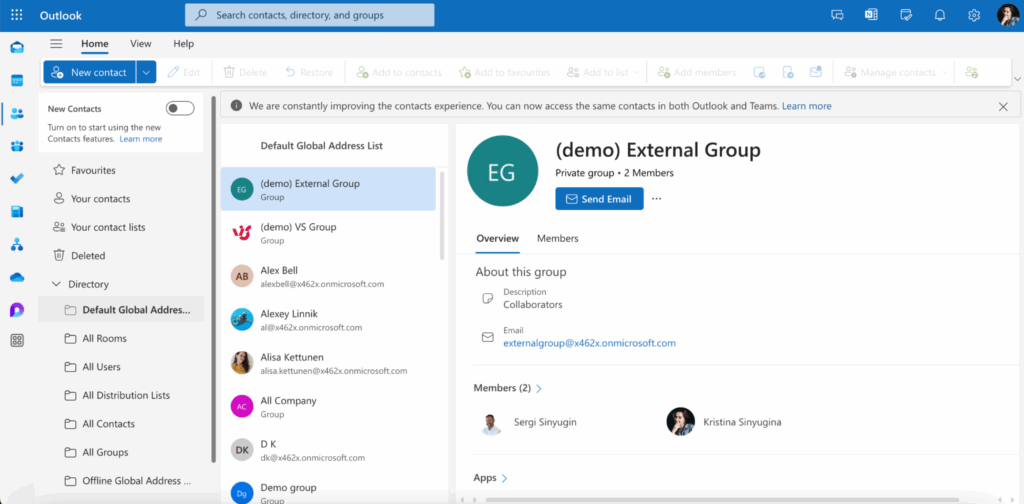Open notifications bell
Viewport: 1024px width, 504px height.
940,15
